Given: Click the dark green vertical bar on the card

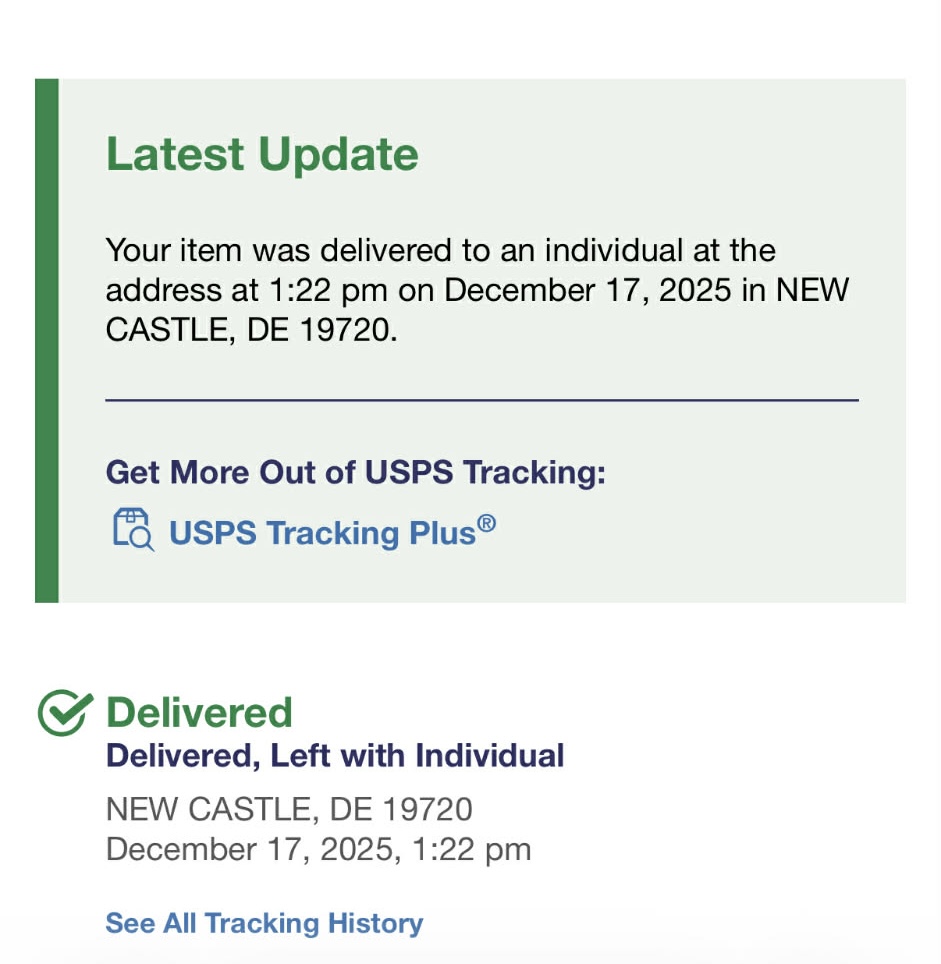Looking at the screenshot, I should (x=47, y=340).
